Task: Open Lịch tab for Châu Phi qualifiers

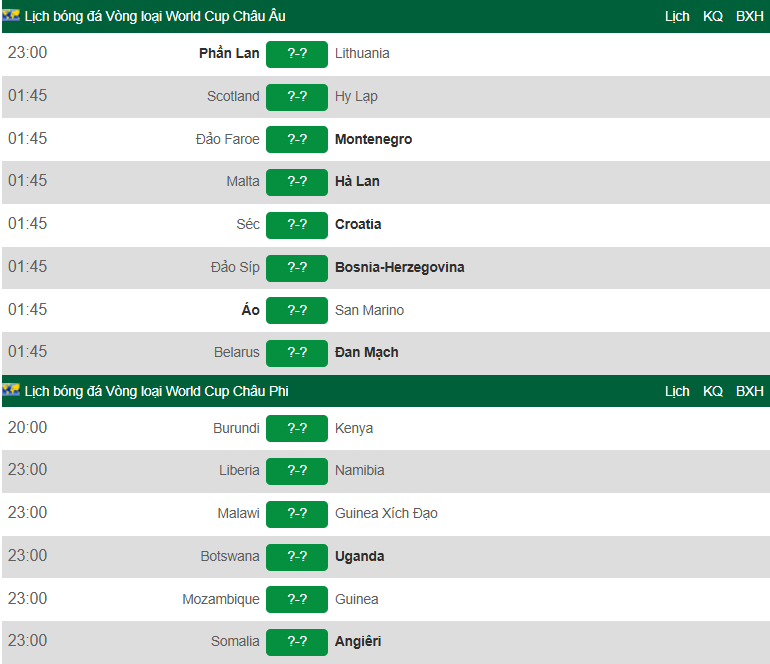Action: coord(677,391)
